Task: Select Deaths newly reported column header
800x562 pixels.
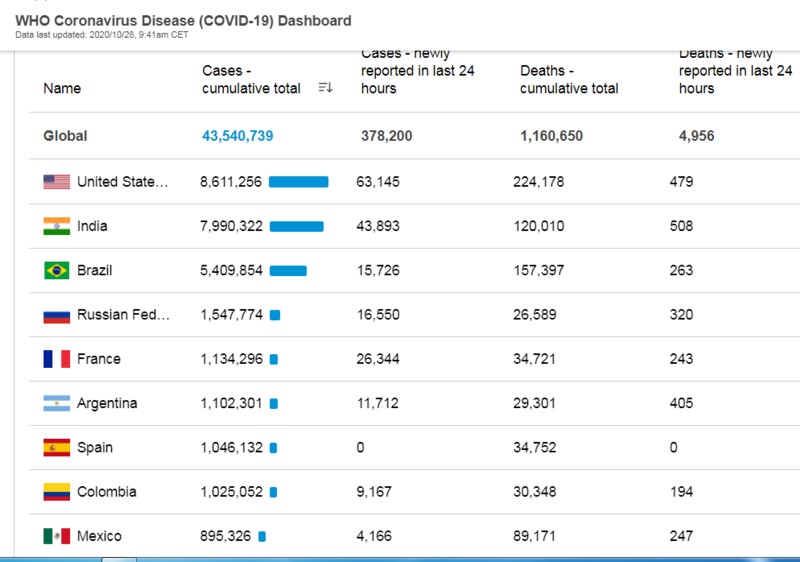Action: click(x=735, y=70)
